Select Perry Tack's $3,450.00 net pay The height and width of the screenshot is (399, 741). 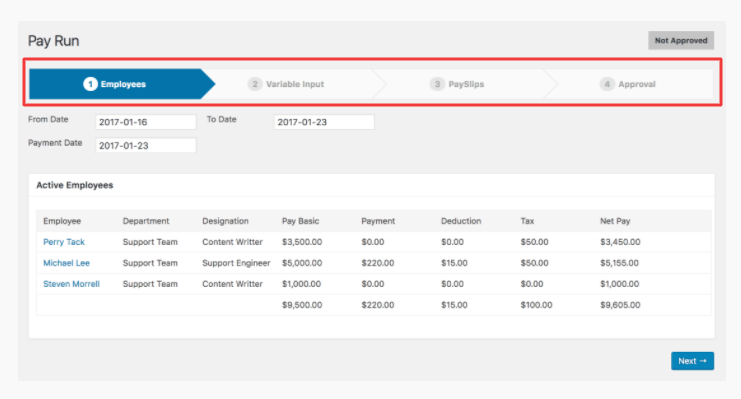click(620, 242)
